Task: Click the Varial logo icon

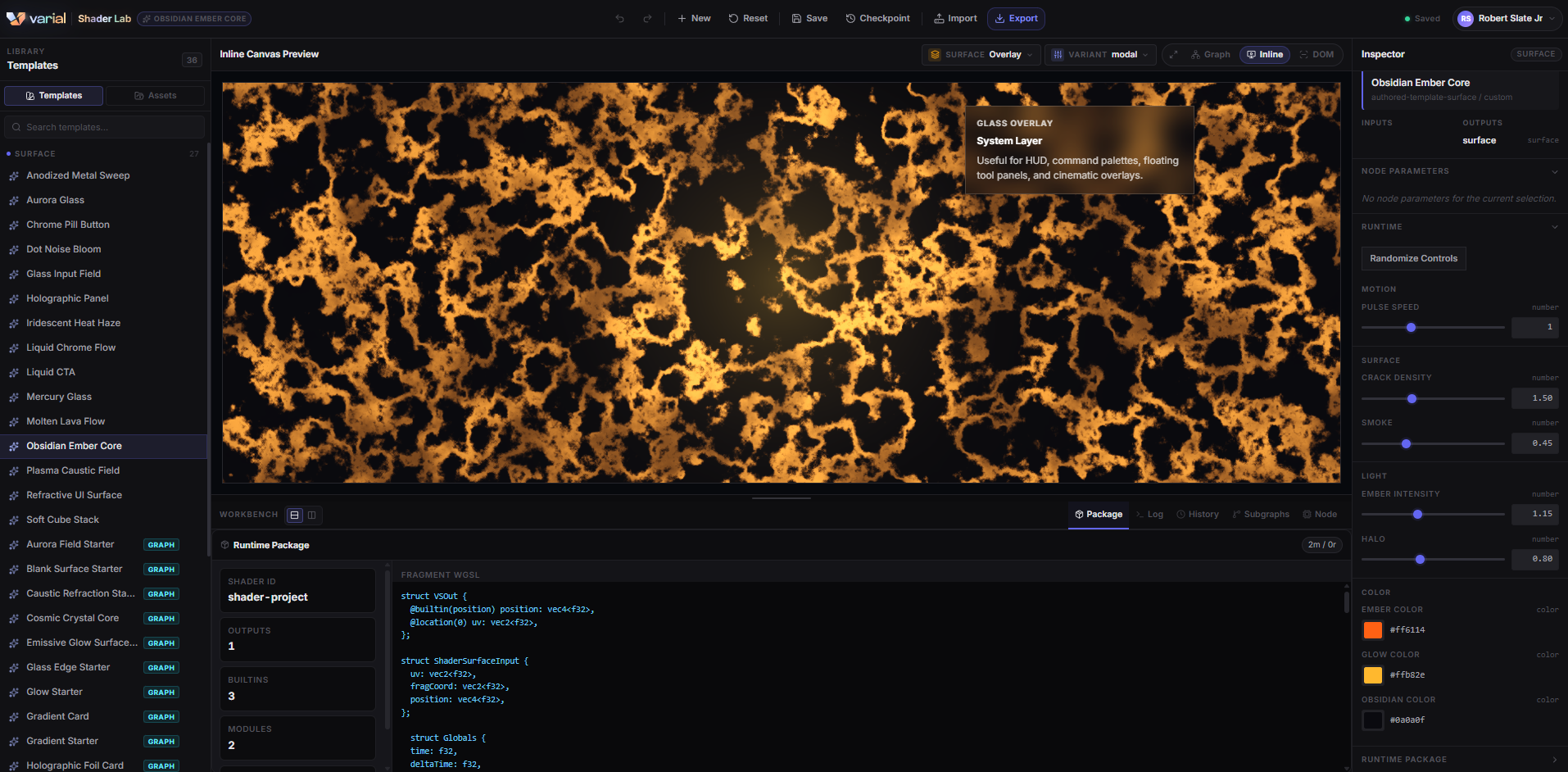Action: [16, 18]
